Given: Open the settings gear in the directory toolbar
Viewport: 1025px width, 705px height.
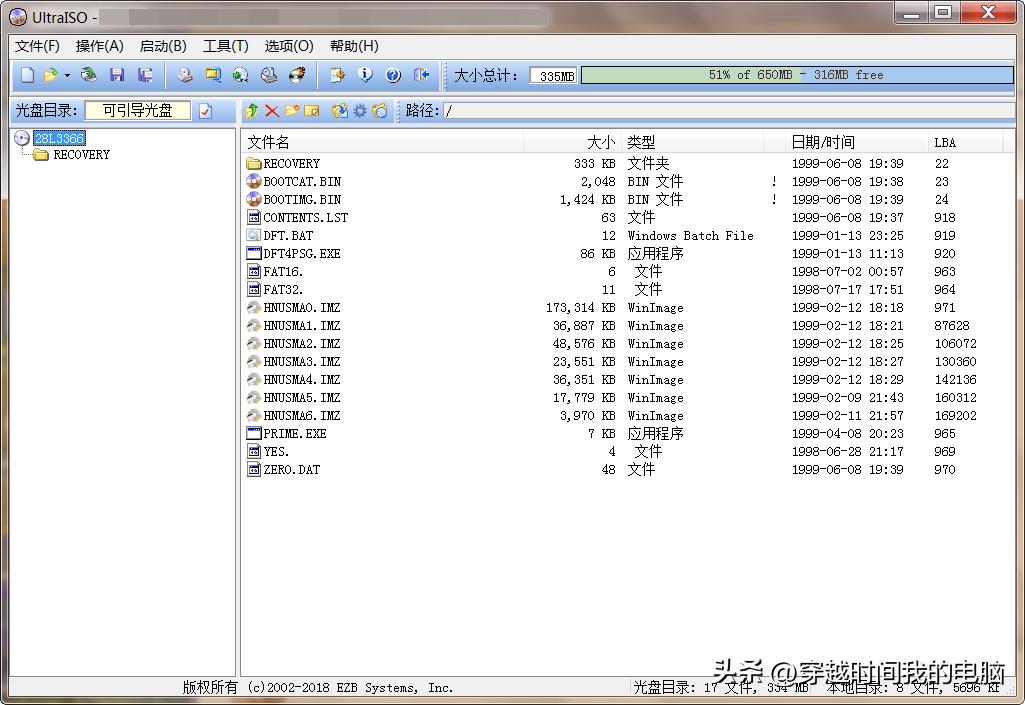Looking at the screenshot, I should click(x=360, y=111).
